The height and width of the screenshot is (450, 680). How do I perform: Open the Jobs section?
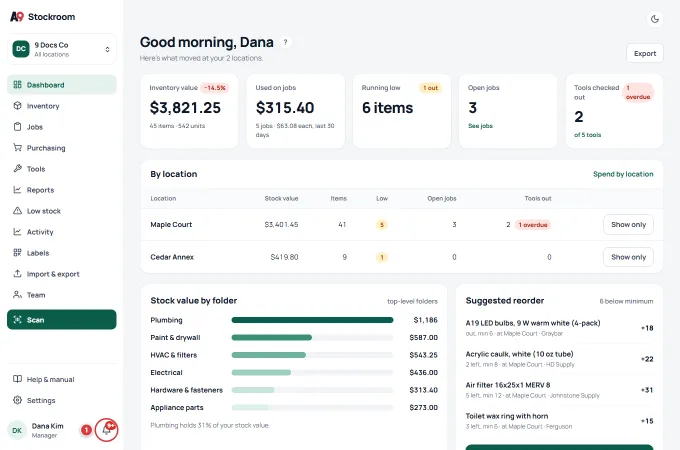[62, 127]
